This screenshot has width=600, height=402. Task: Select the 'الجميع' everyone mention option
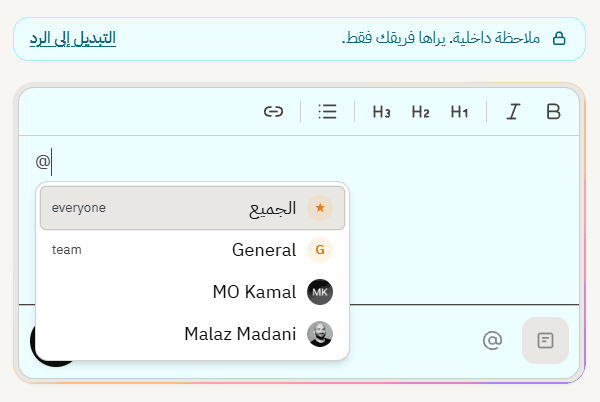tap(192, 208)
